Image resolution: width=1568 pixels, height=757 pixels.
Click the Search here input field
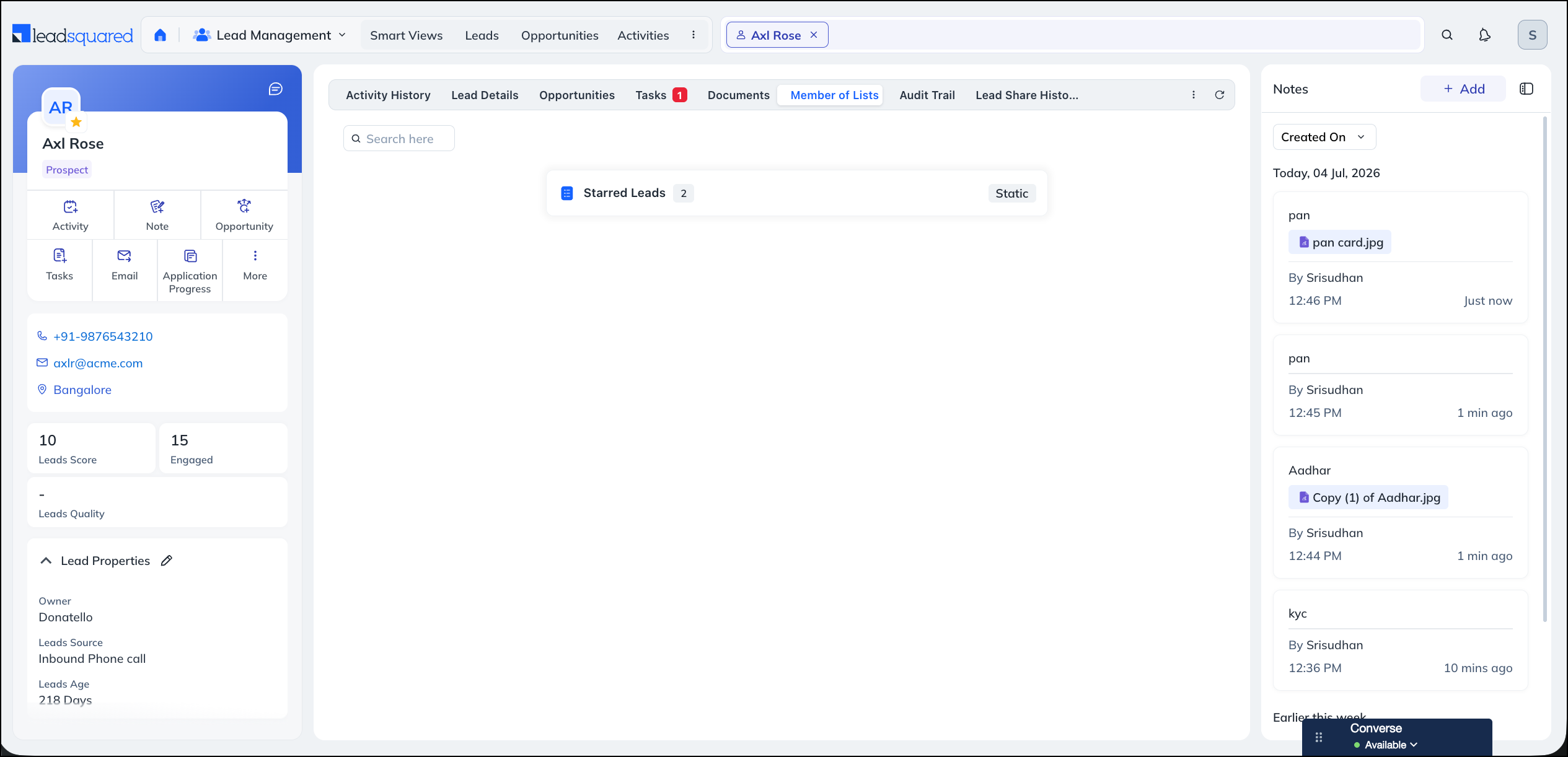pos(399,138)
